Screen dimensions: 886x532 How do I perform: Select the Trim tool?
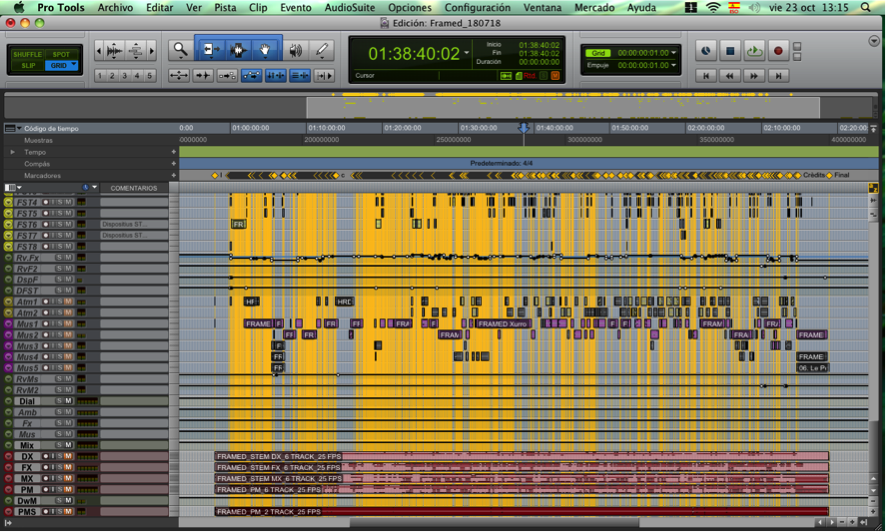coord(211,50)
